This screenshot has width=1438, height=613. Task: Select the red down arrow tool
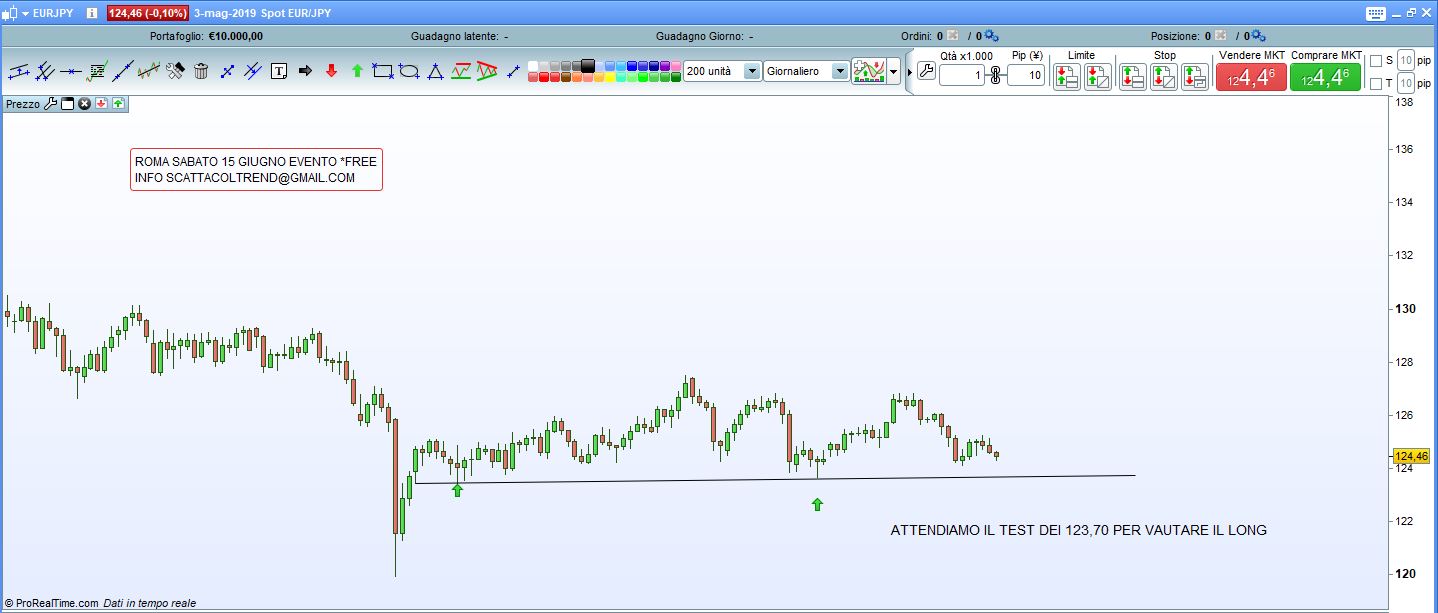coord(331,71)
